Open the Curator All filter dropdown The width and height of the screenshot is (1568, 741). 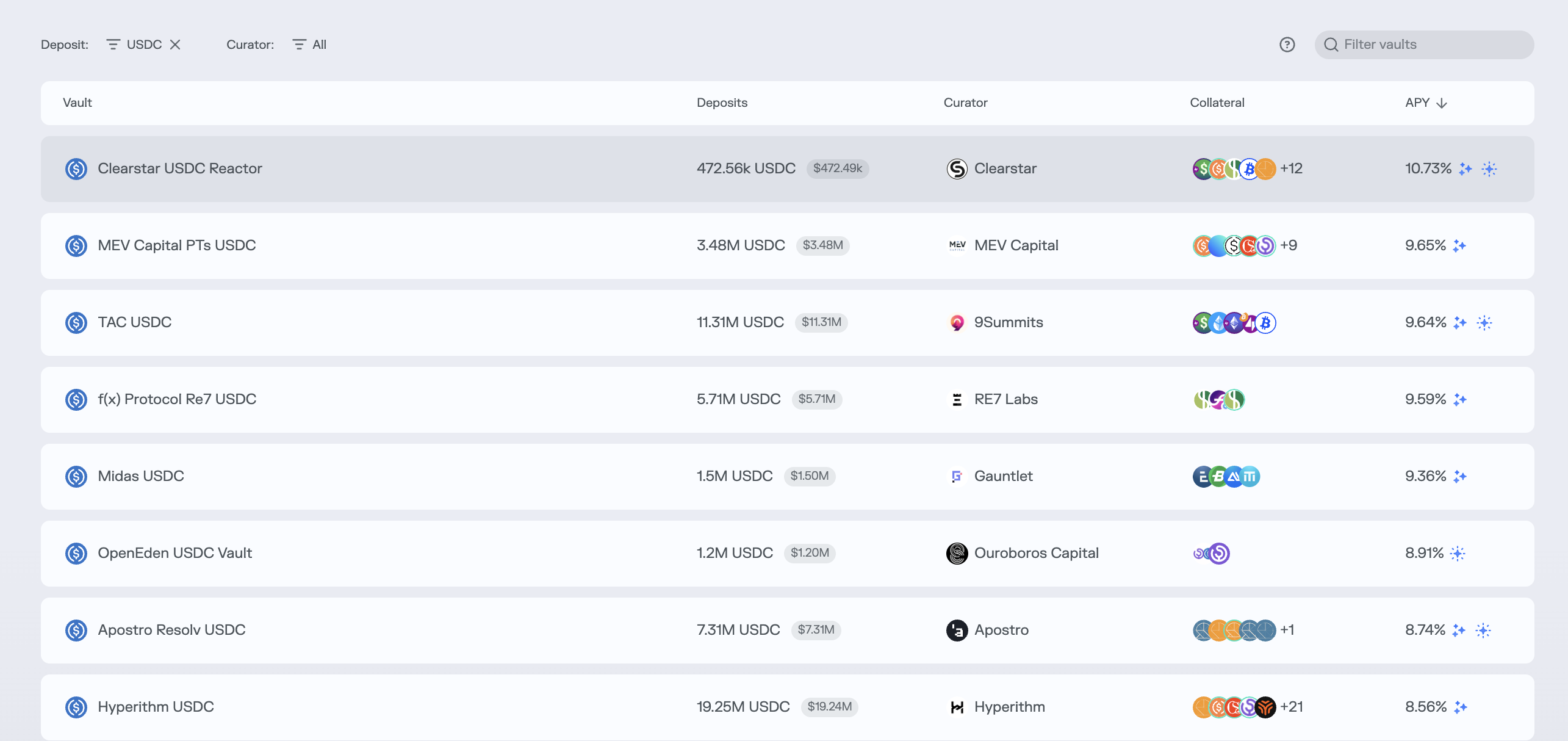pos(309,45)
